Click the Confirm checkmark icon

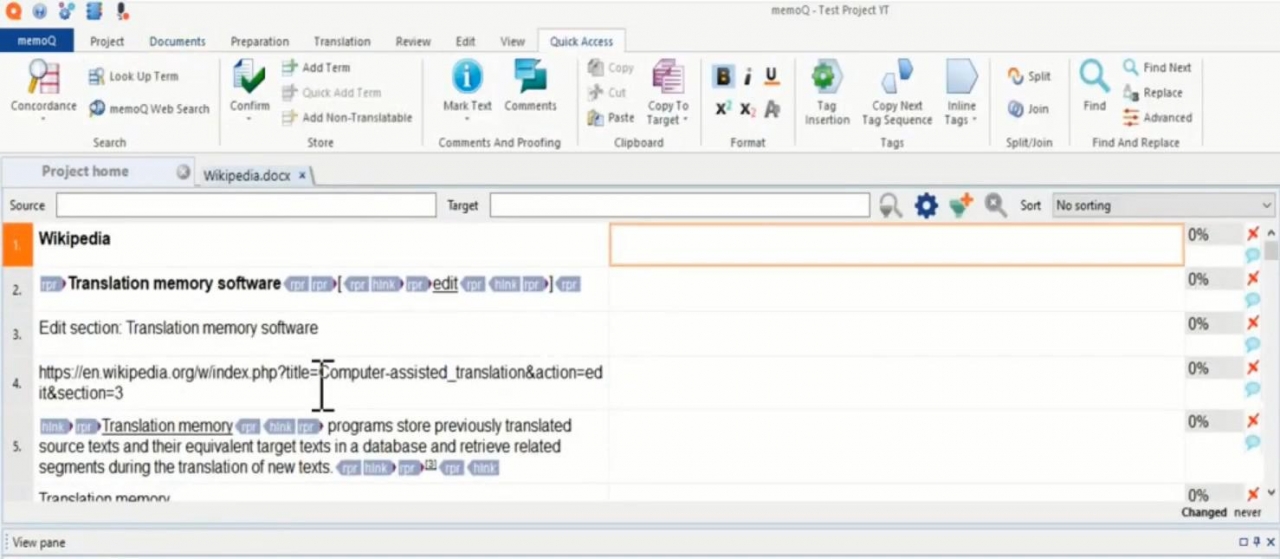249,78
